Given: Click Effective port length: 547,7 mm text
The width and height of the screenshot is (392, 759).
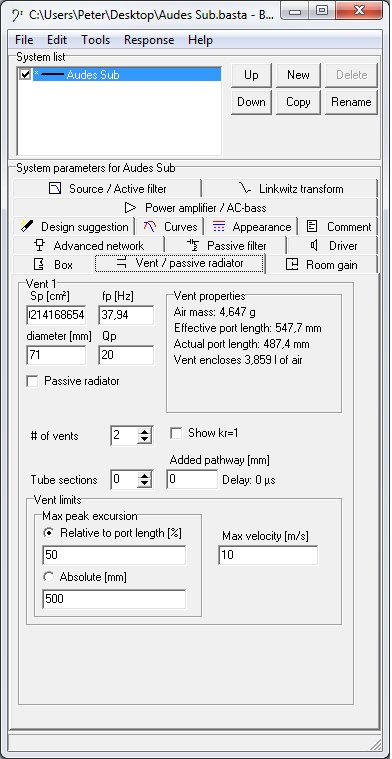Looking at the screenshot, I should 247,328.
